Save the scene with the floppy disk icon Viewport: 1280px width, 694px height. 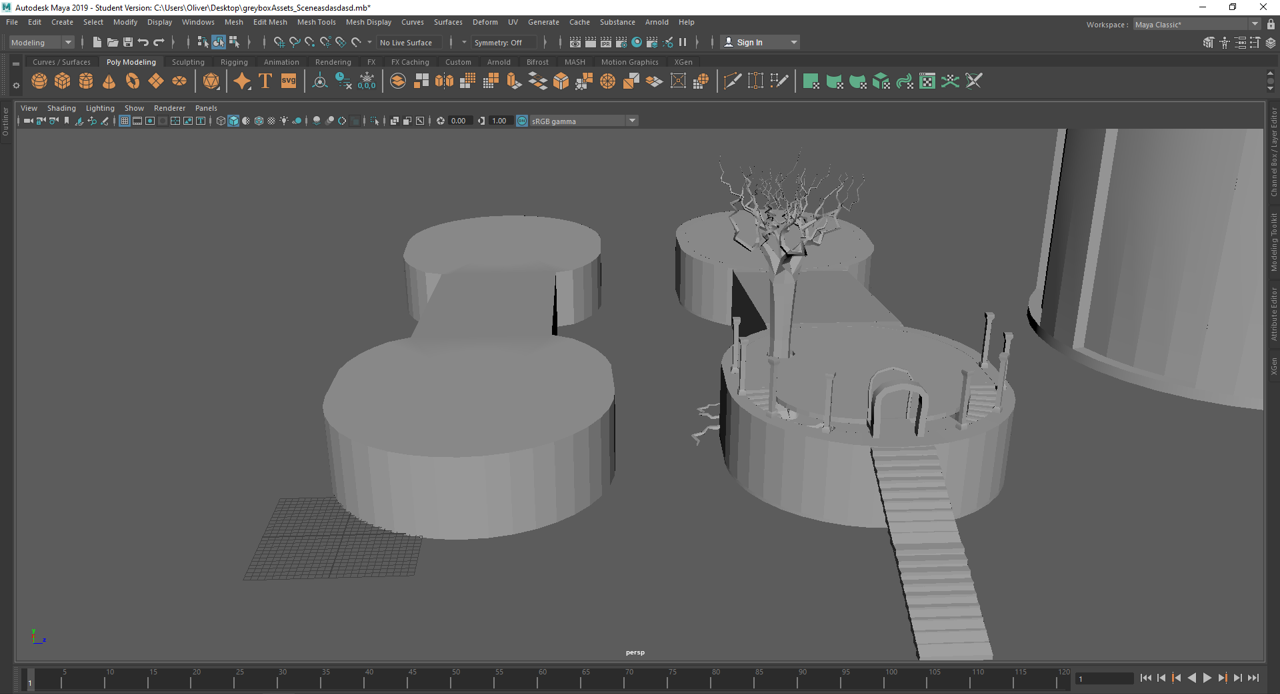pos(128,42)
